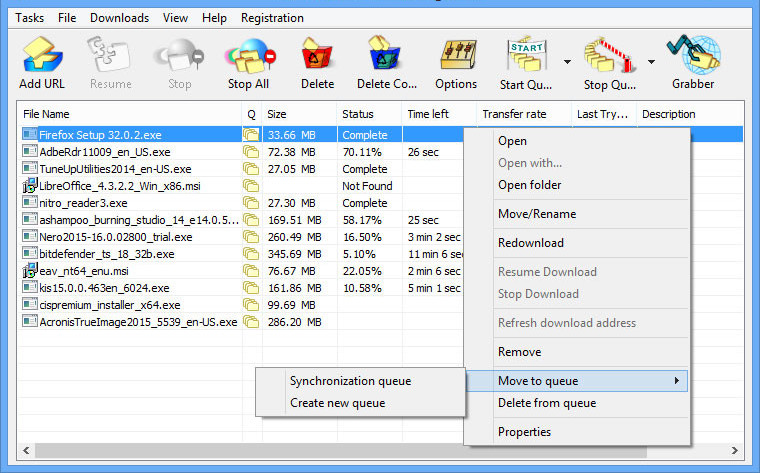
Task: Sort by the Status column header
Action: [x=358, y=114]
